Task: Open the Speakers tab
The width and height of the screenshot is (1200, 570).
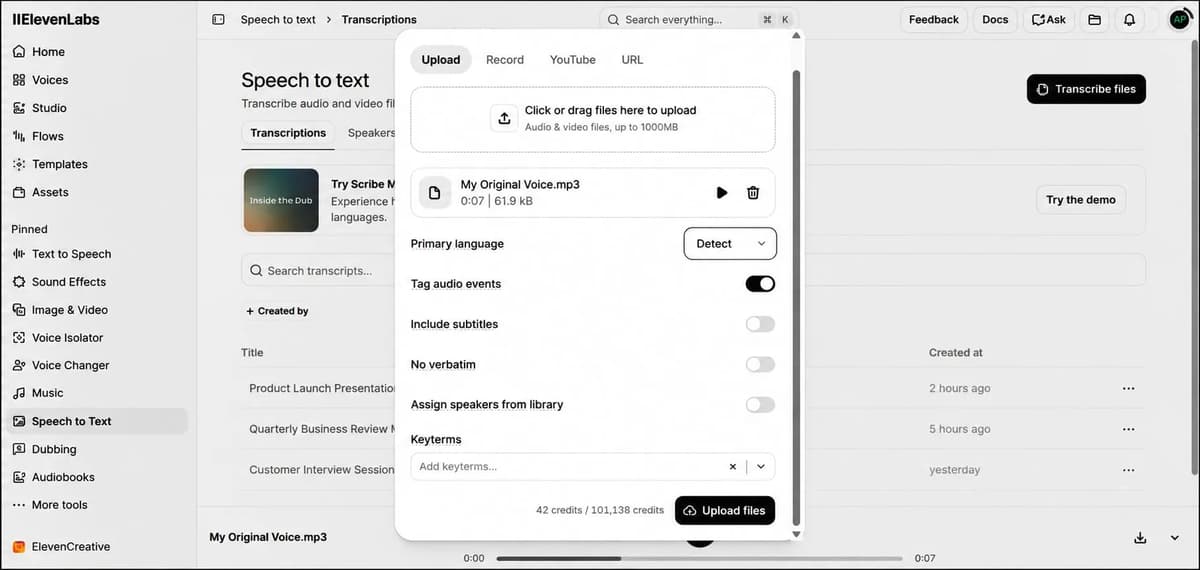Action: (x=371, y=133)
